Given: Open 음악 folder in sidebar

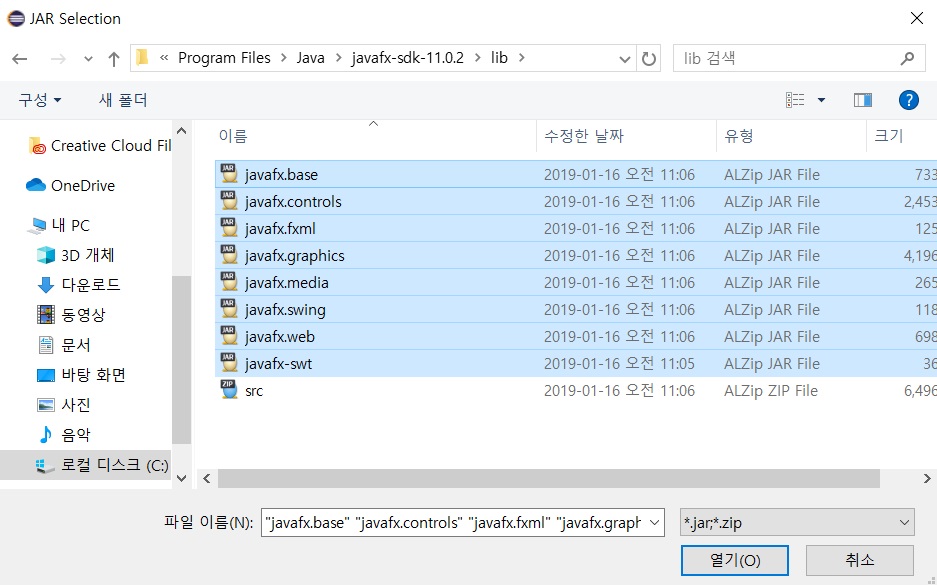Looking at the screenshot, I should tap(64, 434).
